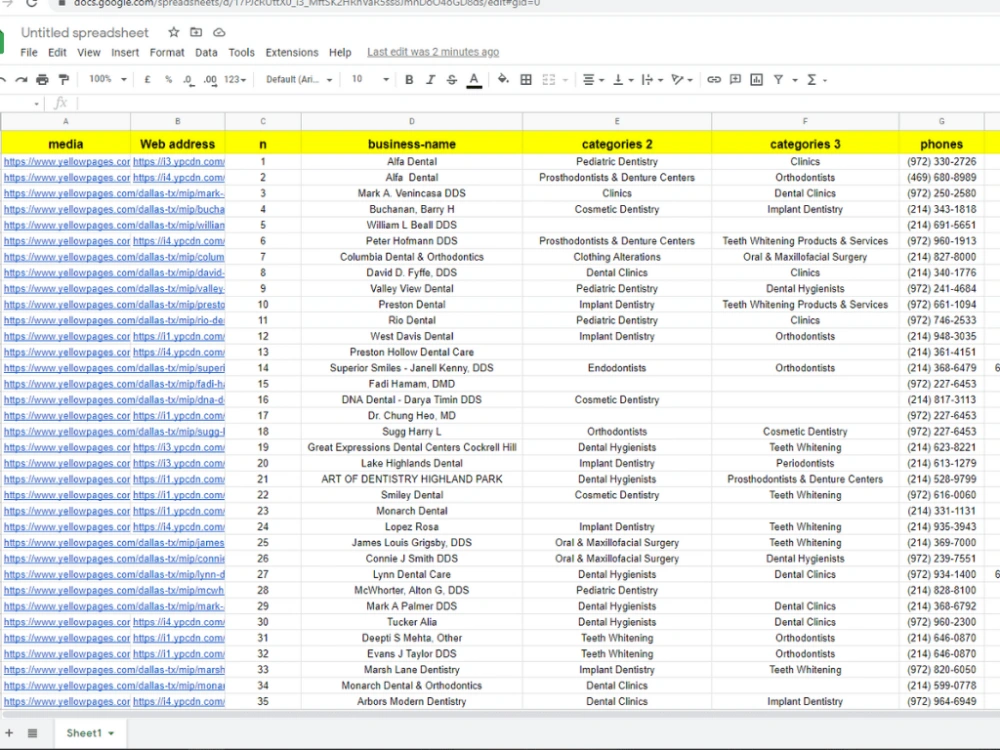Viewport: 1000px width, 750px height.
Task: Decrease decimal places button
Action: [188, 80]
